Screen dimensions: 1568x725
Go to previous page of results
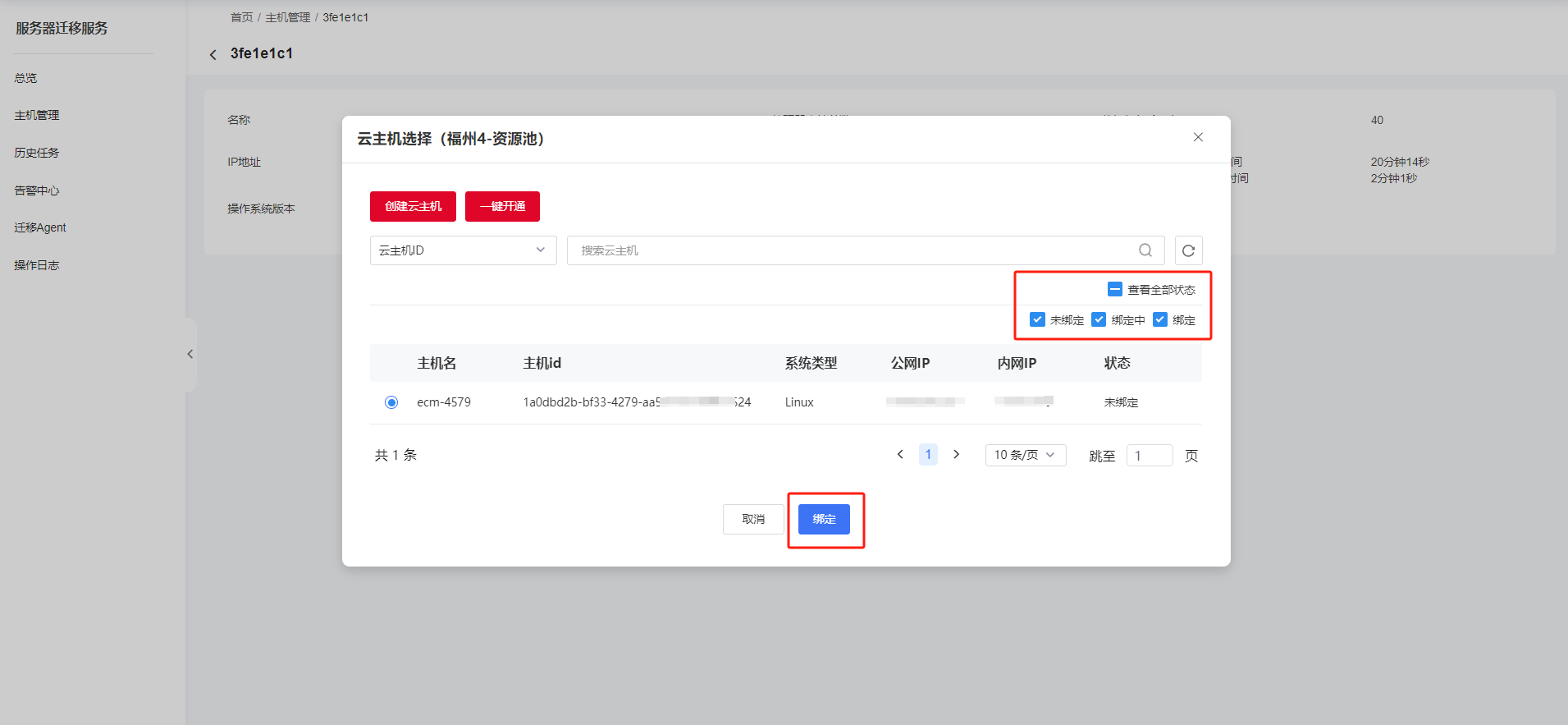click(x=900, y=454)
